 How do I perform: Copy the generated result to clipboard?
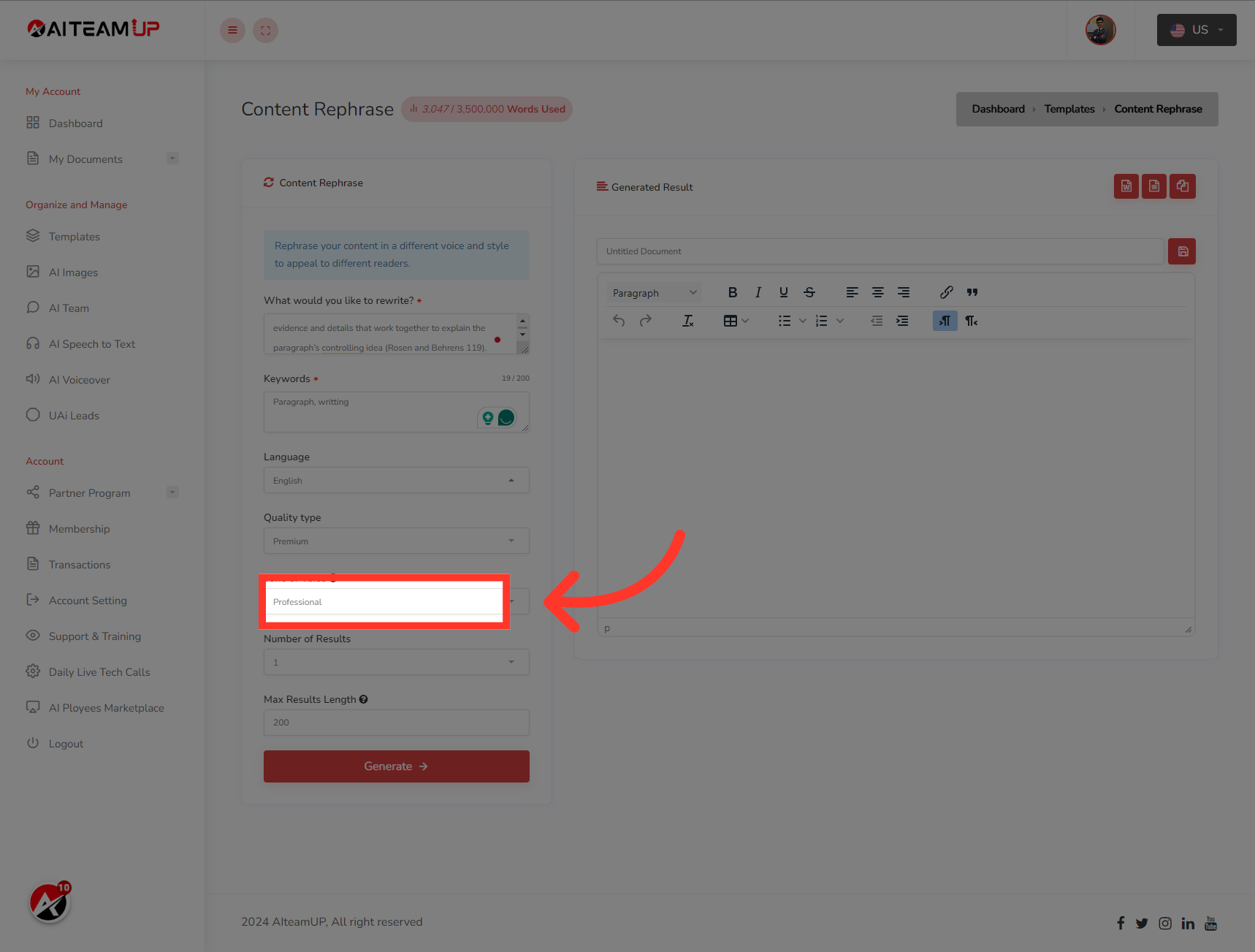pyautogui.click(x=1183, y=186)
